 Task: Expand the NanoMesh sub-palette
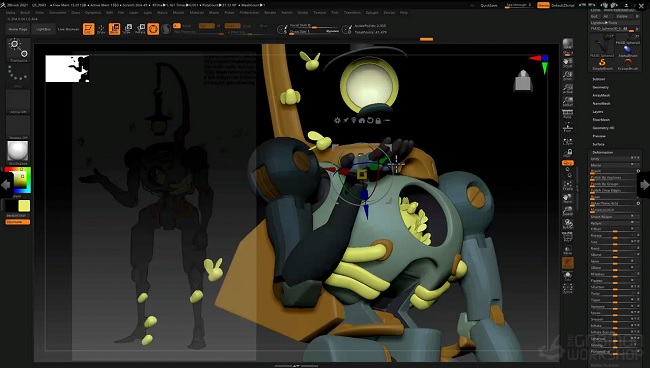601,104
